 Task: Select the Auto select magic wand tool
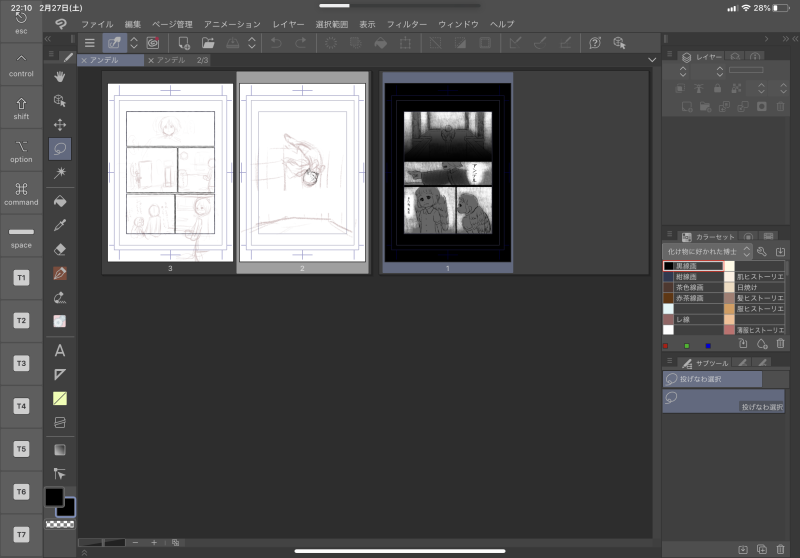(x=60, y=173)
